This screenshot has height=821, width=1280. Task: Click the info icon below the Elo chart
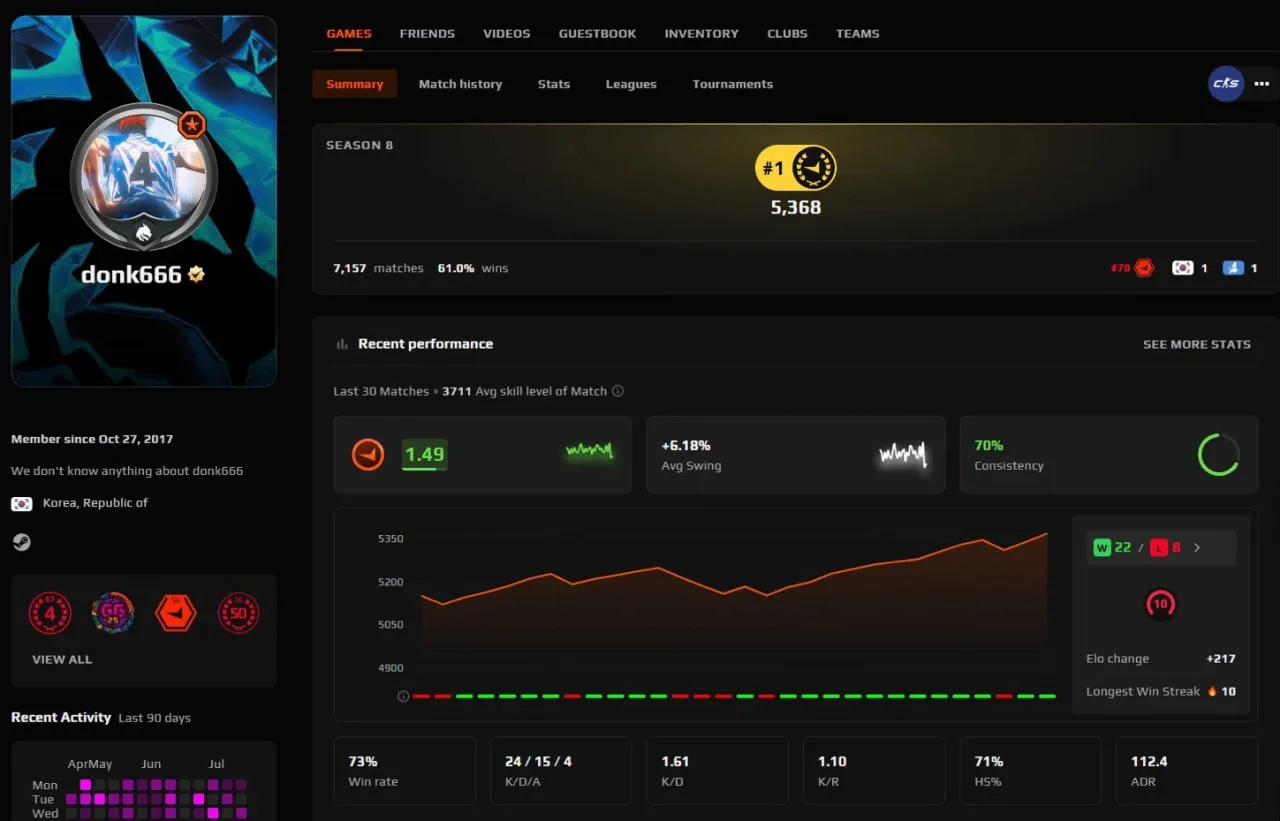click(x=403, y=696)
